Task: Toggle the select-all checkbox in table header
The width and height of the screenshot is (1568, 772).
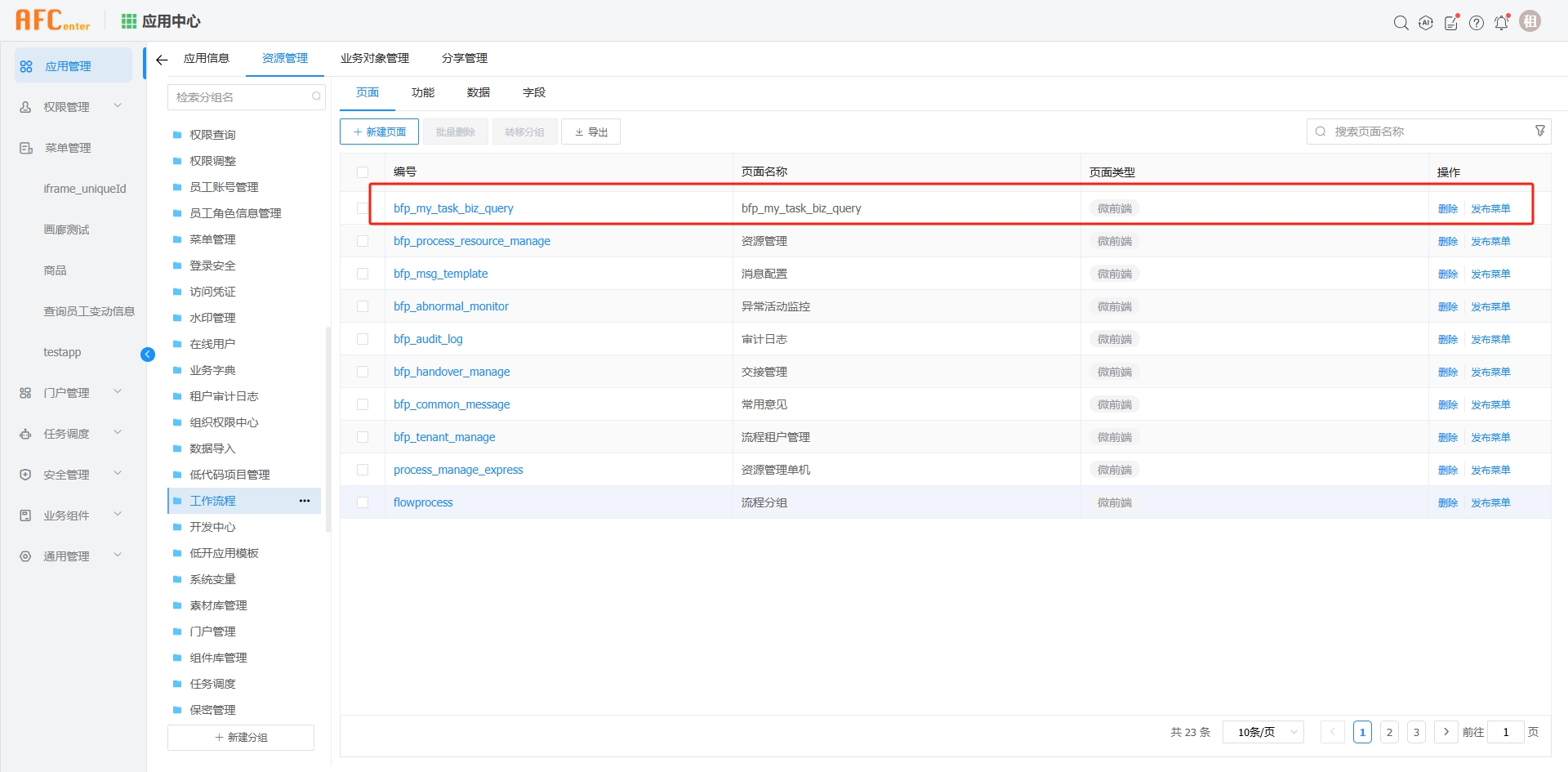Action: coord(363,172)
